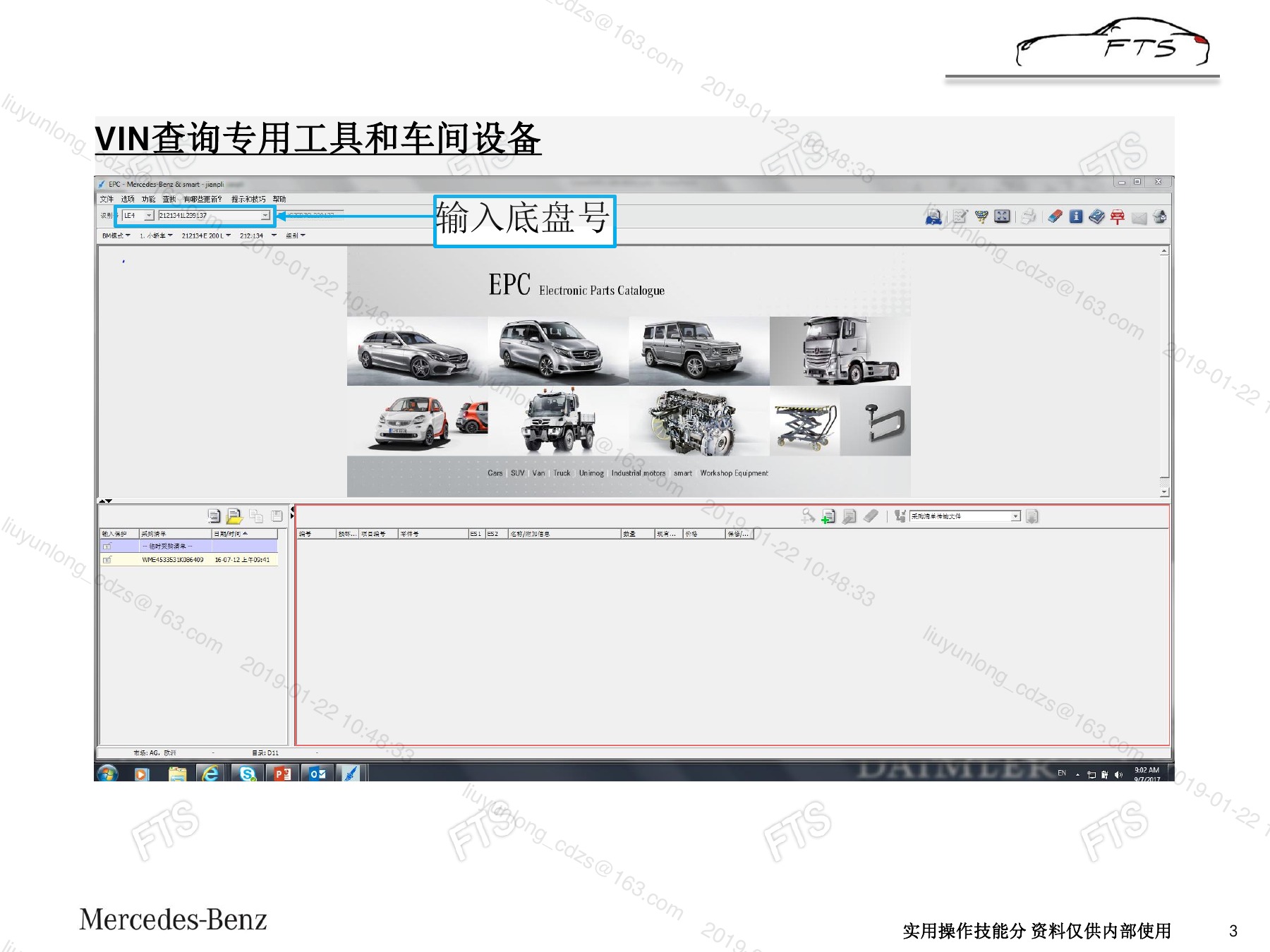Open the 文件 menu
The width and height of the screenshot is (1270, 952).
click(x=107, y=199)
